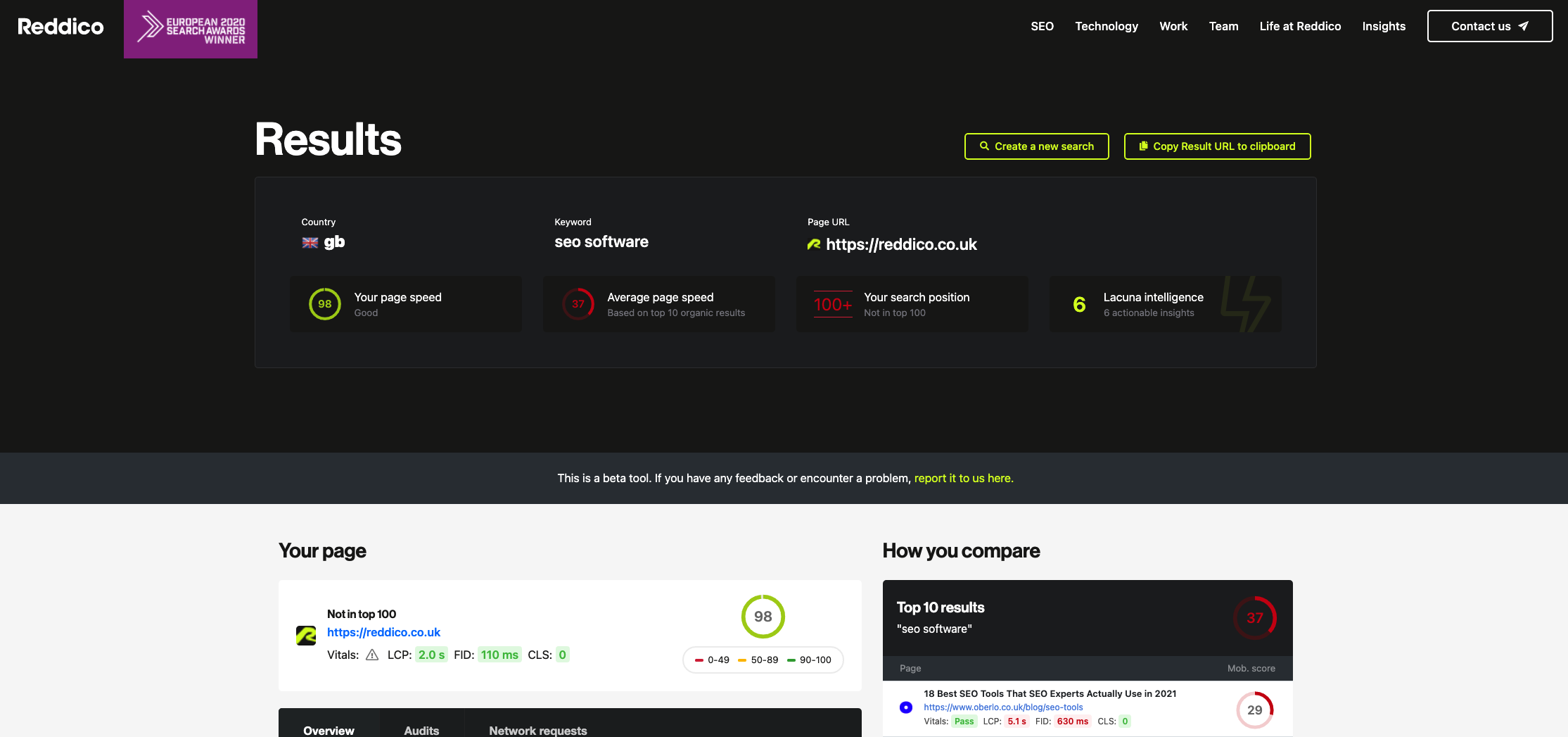Open the 18 Best SEO Tools result title

tap(1050, 693)
